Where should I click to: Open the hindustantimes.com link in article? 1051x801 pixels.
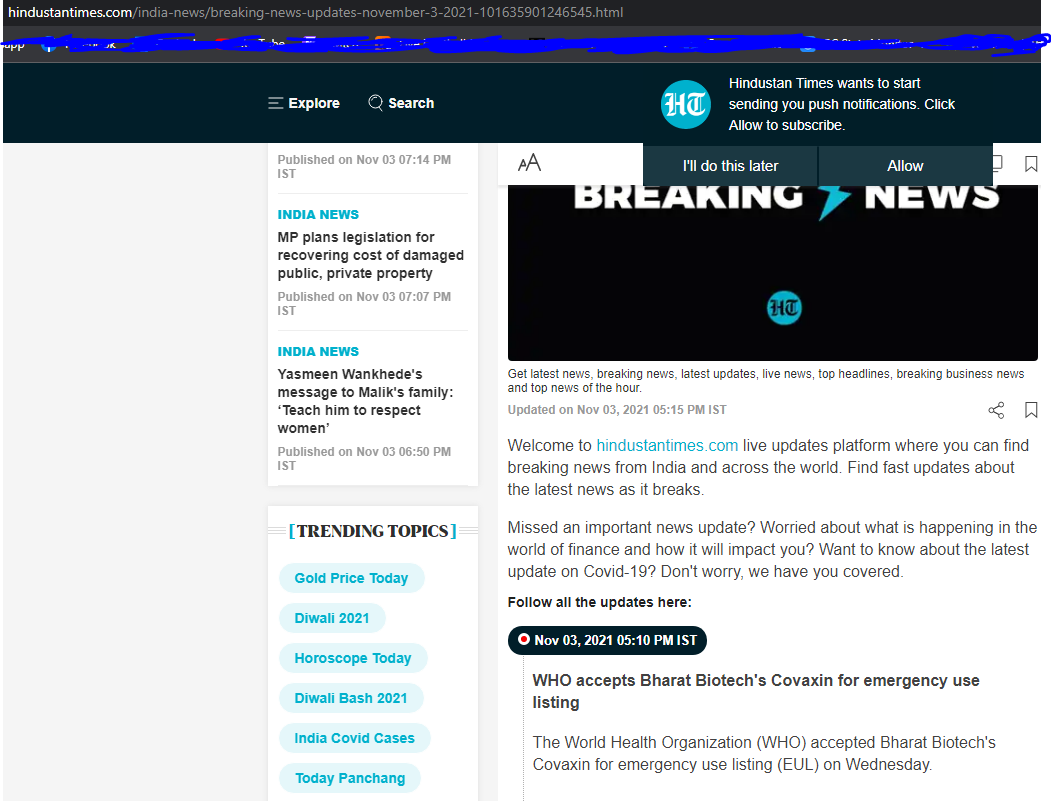[667, 446]
